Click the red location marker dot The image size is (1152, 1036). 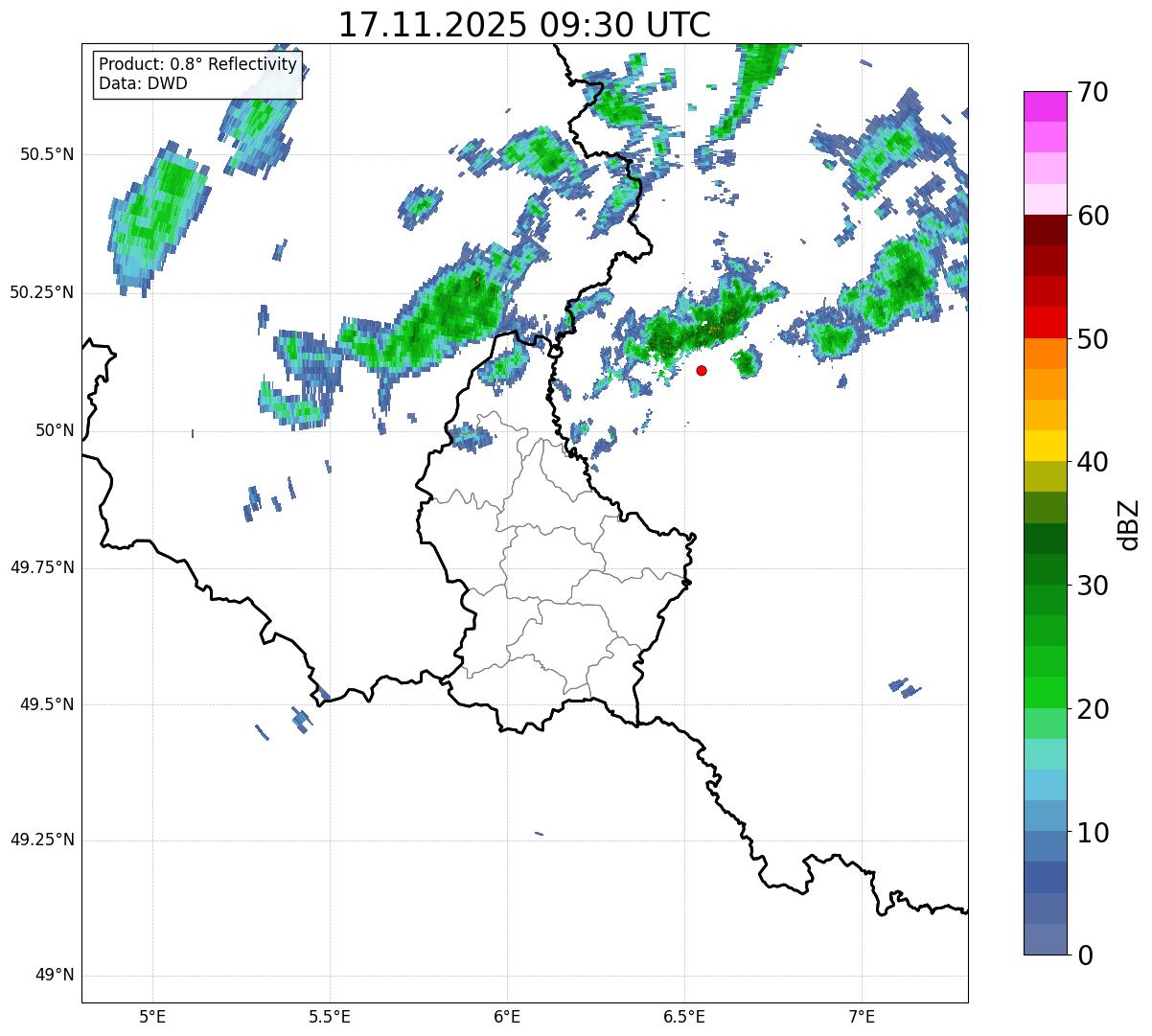[x=702, y=370]
